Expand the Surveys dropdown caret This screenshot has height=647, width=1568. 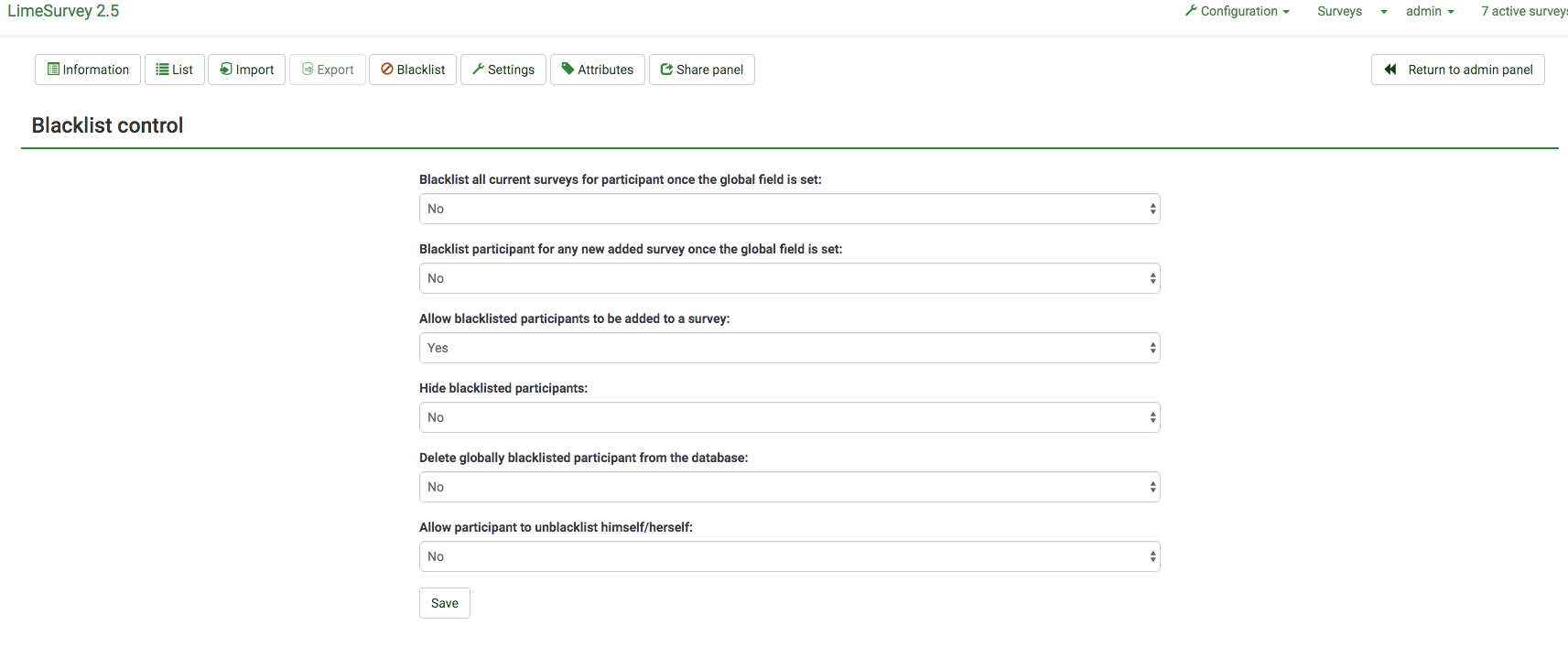[x=1384, y=12]
